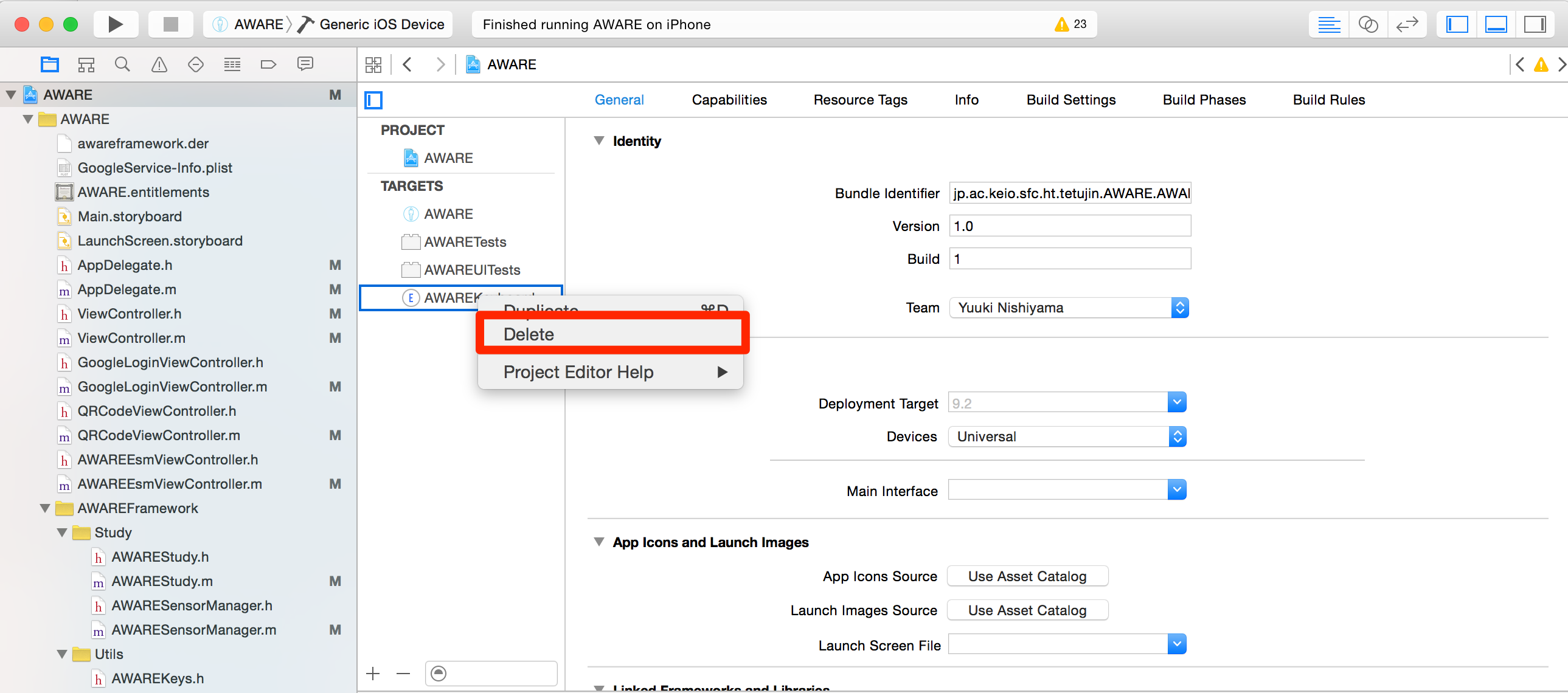
Task: Add a new target with plus button
Action: (373, 674)
